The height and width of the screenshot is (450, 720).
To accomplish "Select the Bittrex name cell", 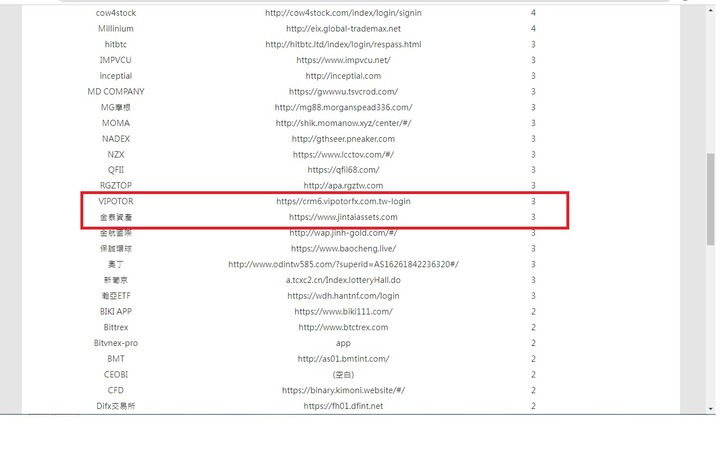I will coord(116,327).
